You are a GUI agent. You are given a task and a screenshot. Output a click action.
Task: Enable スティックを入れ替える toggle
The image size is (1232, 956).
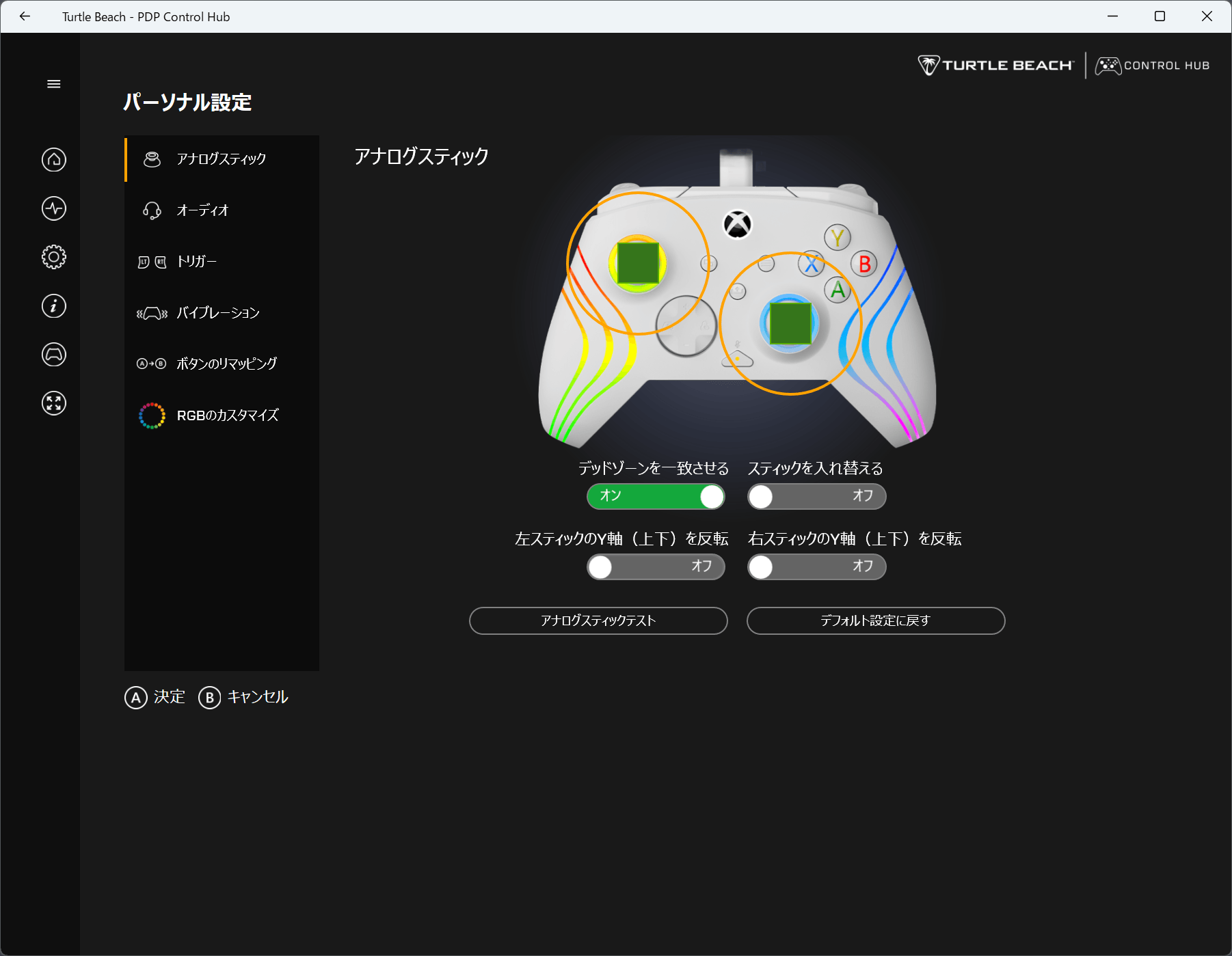point(816,497)
